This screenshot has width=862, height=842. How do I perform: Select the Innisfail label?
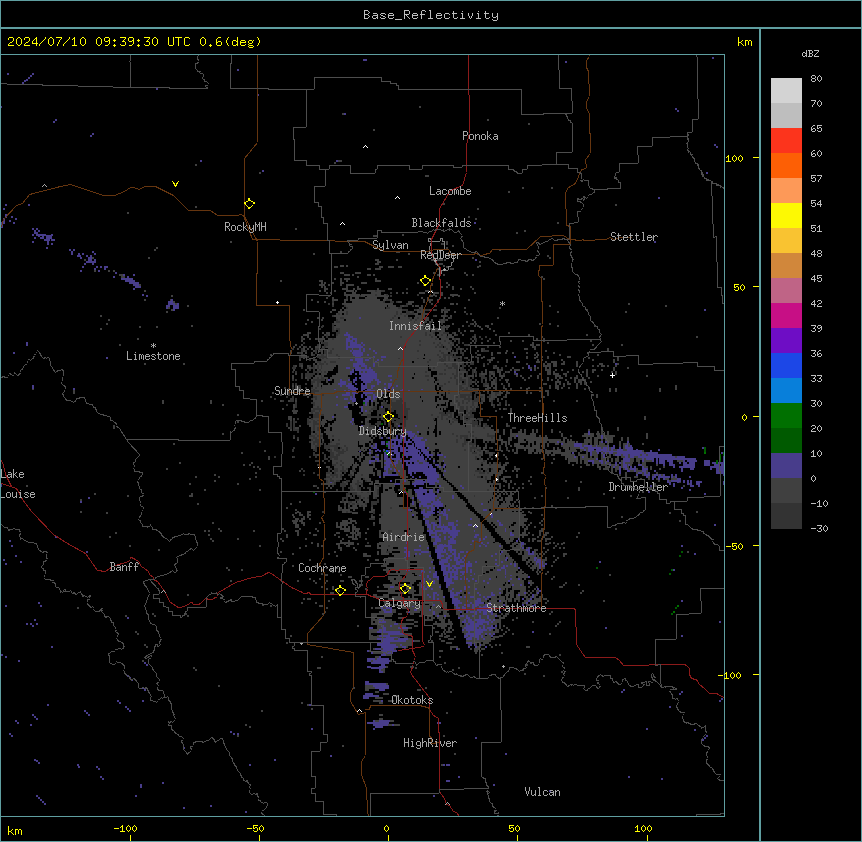tap(416, 326)
